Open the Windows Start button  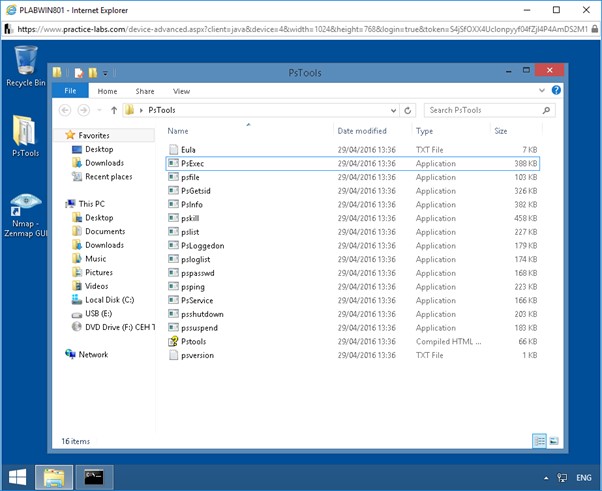point(17,478)
